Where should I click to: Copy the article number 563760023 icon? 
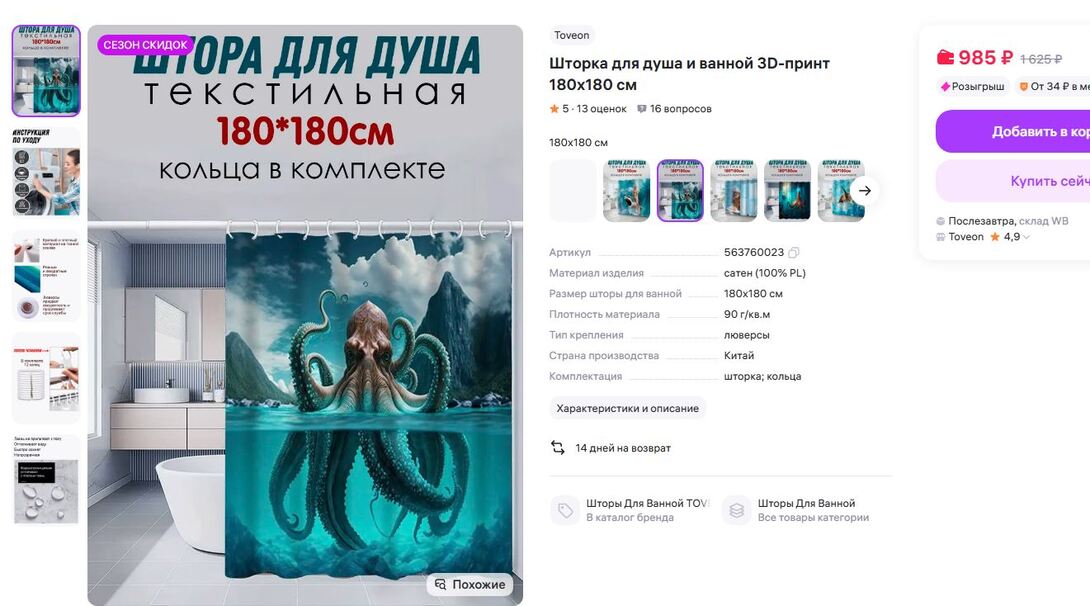coord(794,252)
